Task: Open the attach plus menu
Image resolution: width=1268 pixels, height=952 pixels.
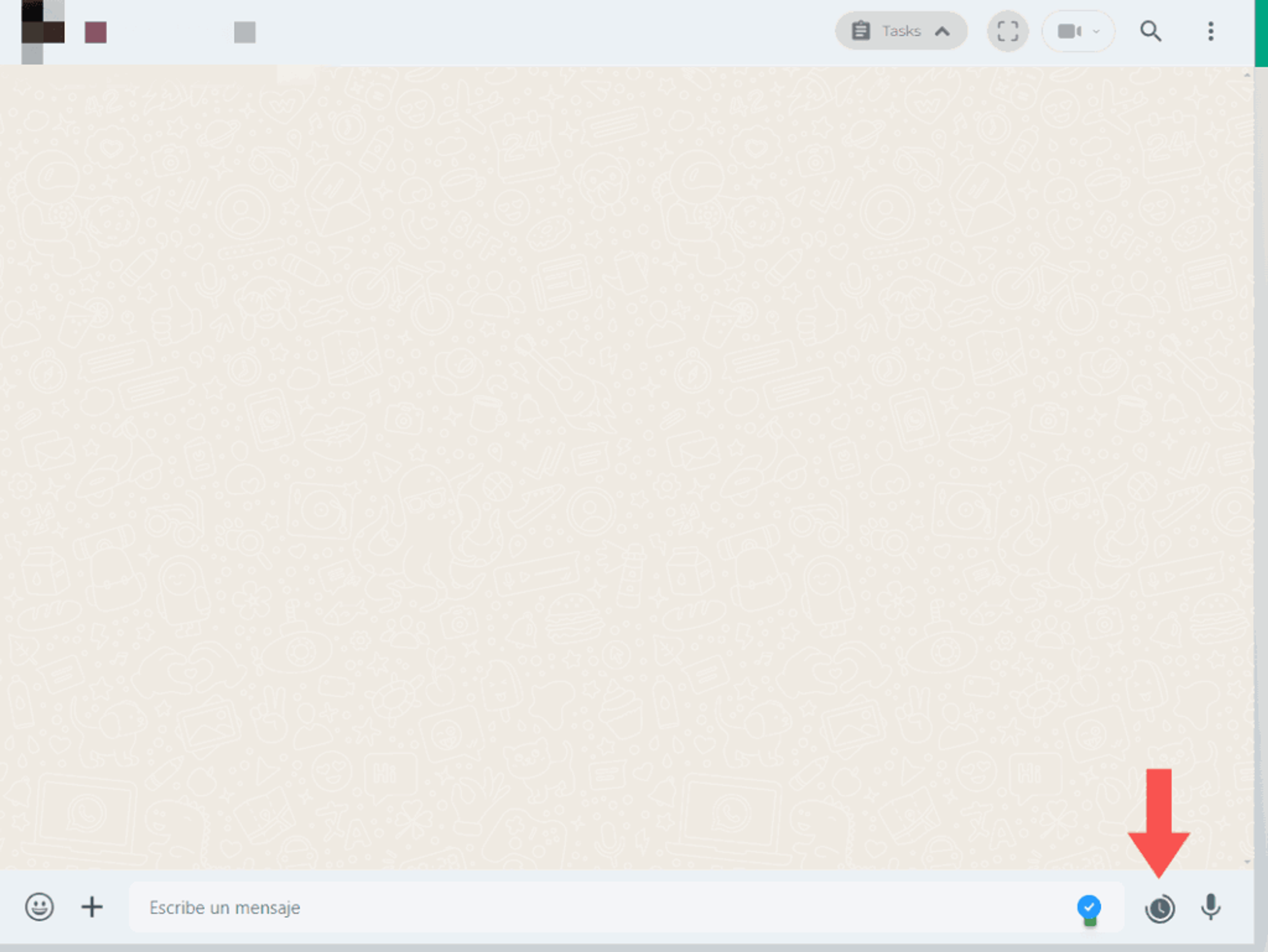Action: click(92, 907)
